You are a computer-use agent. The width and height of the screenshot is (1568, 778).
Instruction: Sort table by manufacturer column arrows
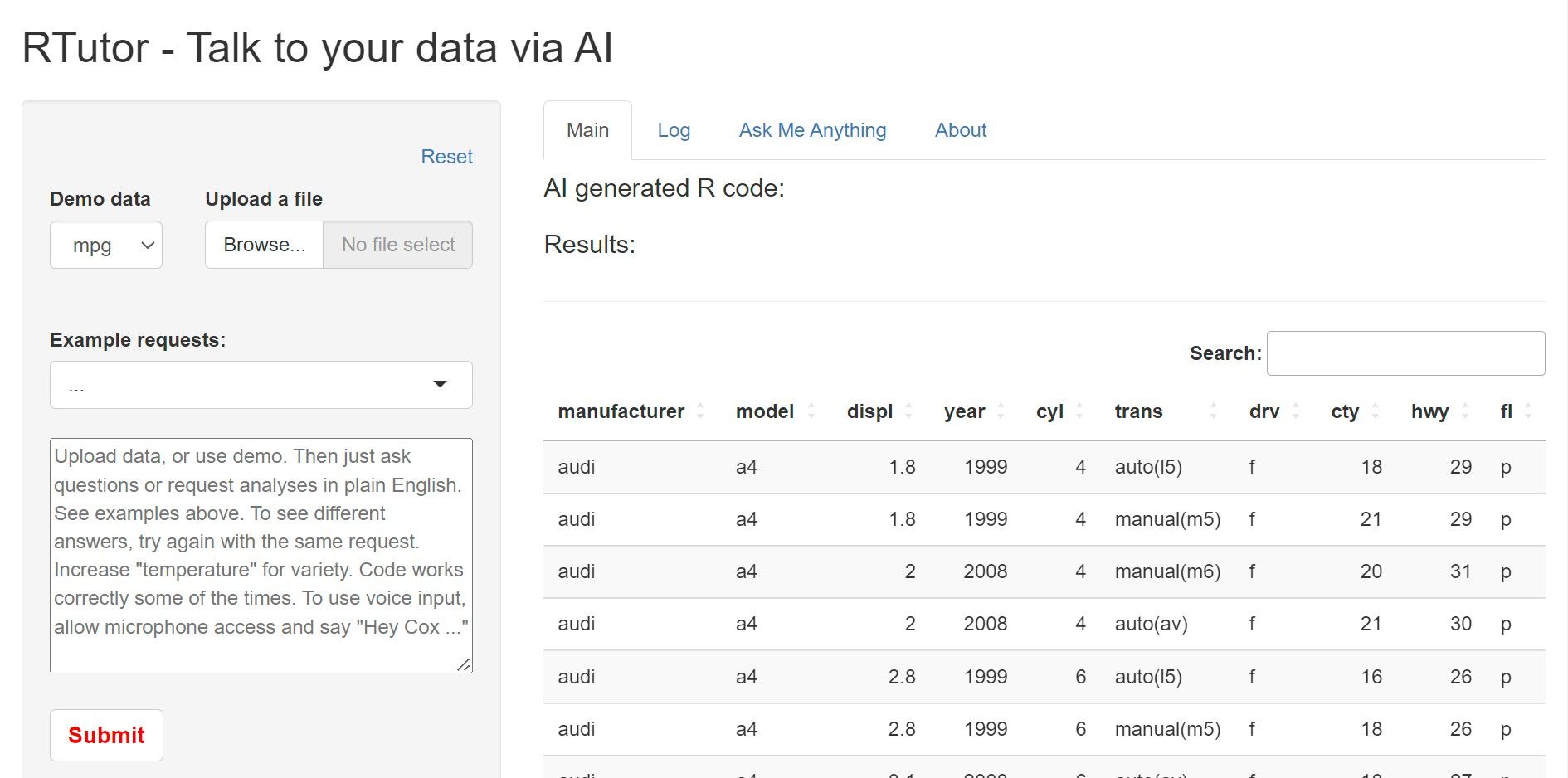click(x=700, y=411)
